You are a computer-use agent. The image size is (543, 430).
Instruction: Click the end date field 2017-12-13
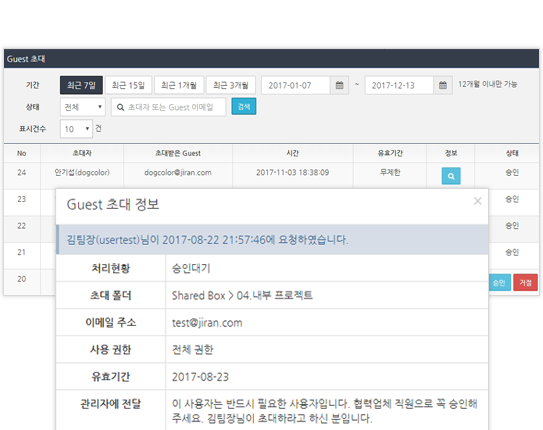click(x=399, y=85)
